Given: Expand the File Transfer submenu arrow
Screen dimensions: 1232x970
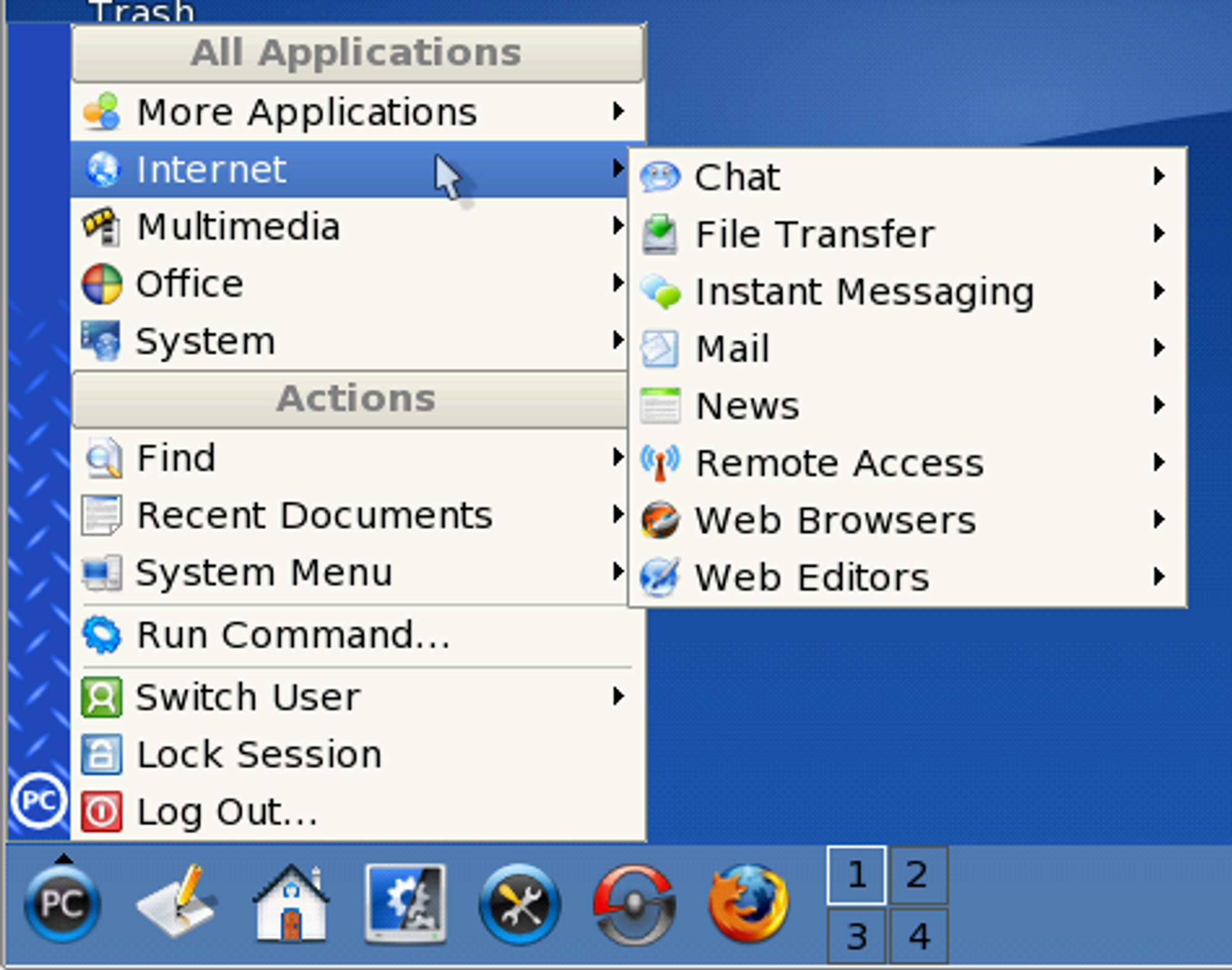Looking at the screenshot, I should tap(1159, 234).
